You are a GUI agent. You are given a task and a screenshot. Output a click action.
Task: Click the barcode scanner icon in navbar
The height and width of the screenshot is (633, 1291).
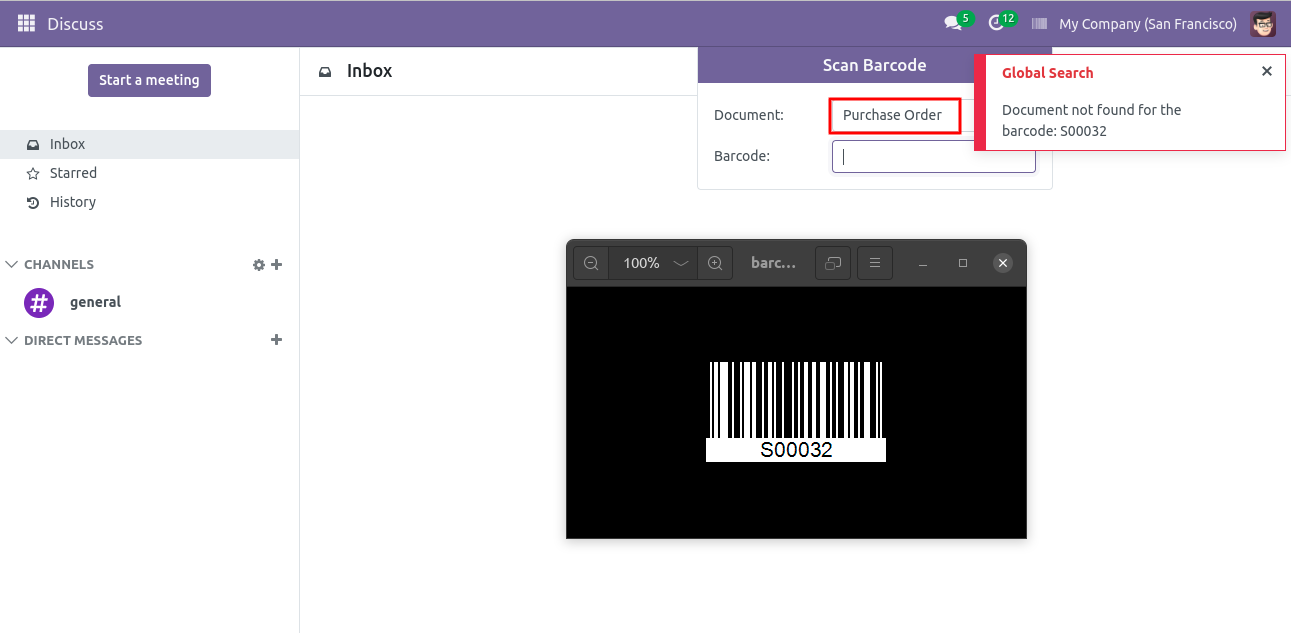pyautogui.click(x=1040, y=24)
